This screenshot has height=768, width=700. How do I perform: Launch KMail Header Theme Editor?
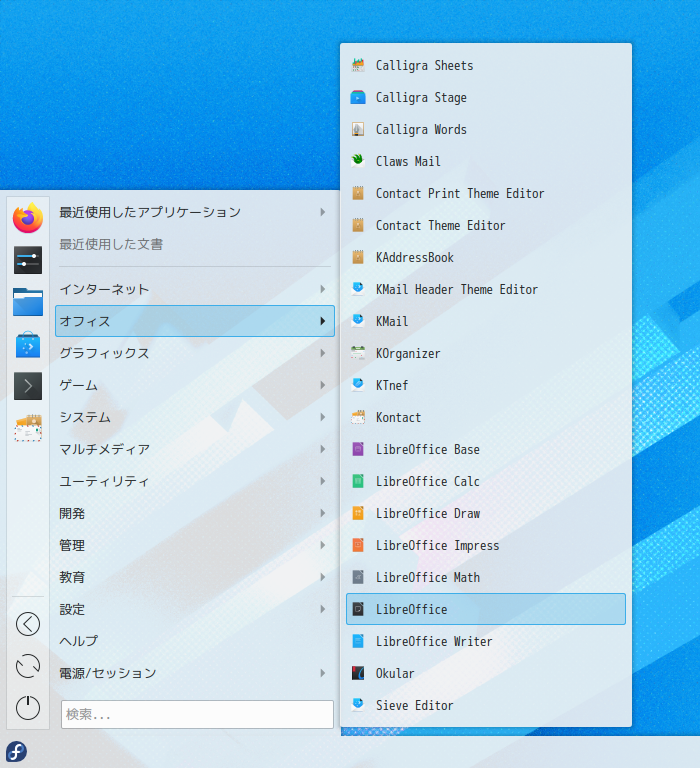point(486,289)
